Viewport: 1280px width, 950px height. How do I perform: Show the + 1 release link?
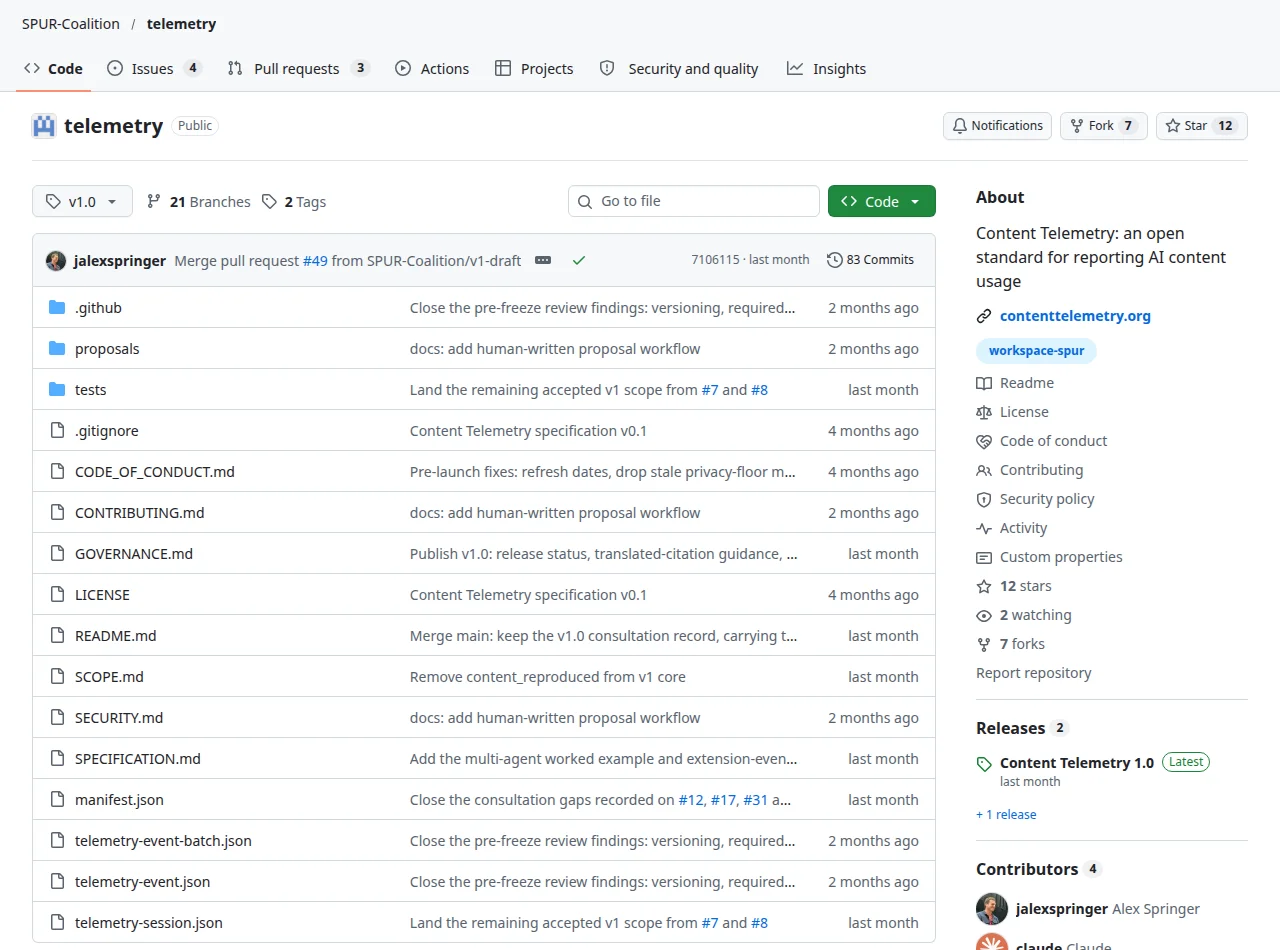click(1006, 814)
